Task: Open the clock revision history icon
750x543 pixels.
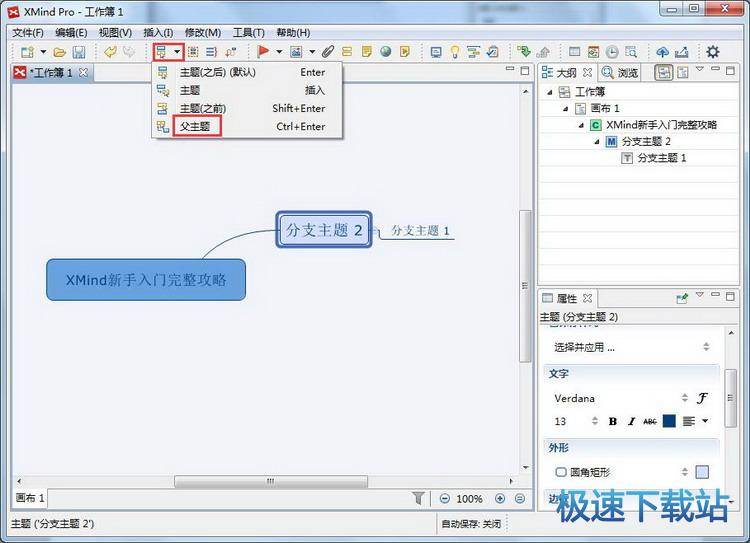Action: 612,52
